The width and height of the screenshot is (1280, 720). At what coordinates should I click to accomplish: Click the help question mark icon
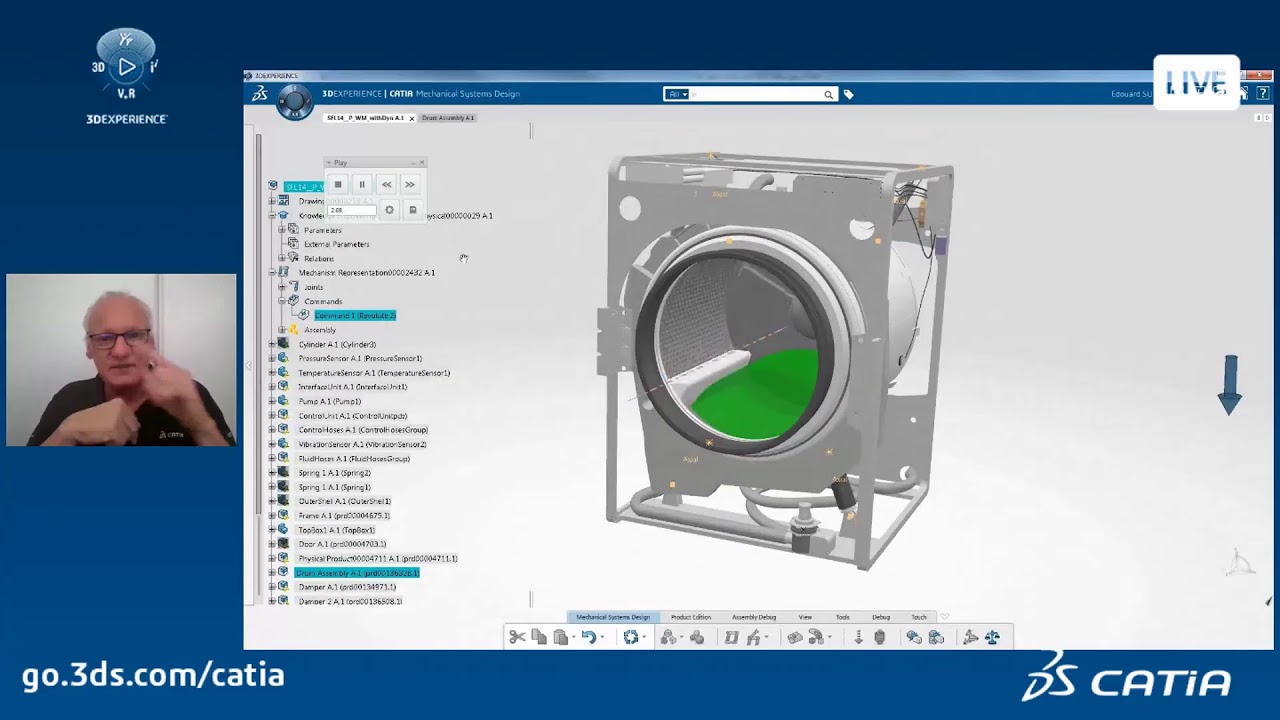coord(1263,93)
